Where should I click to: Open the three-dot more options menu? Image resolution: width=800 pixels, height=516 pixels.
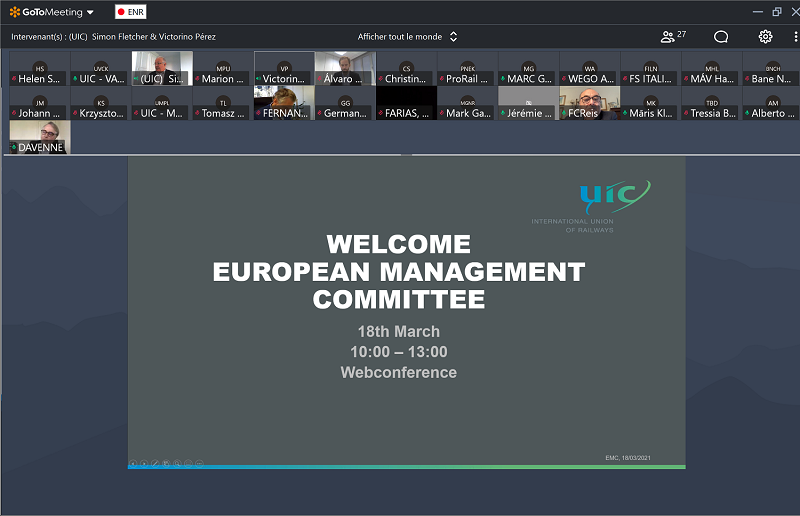[x=795, y=37]
